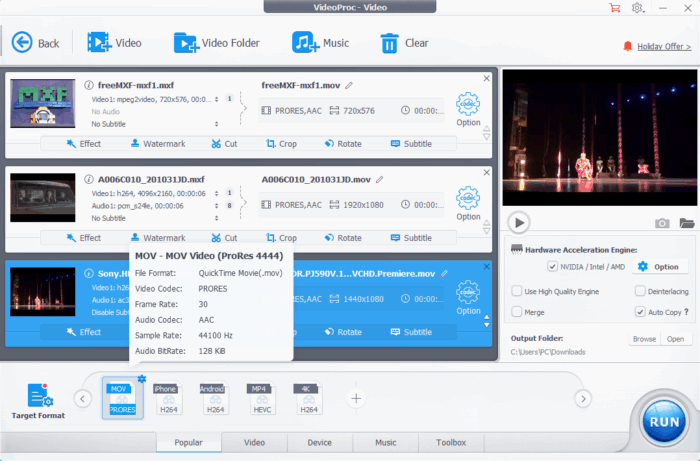Cut the freeMXF-mxf1.mxf video

(x=224, y=144)
